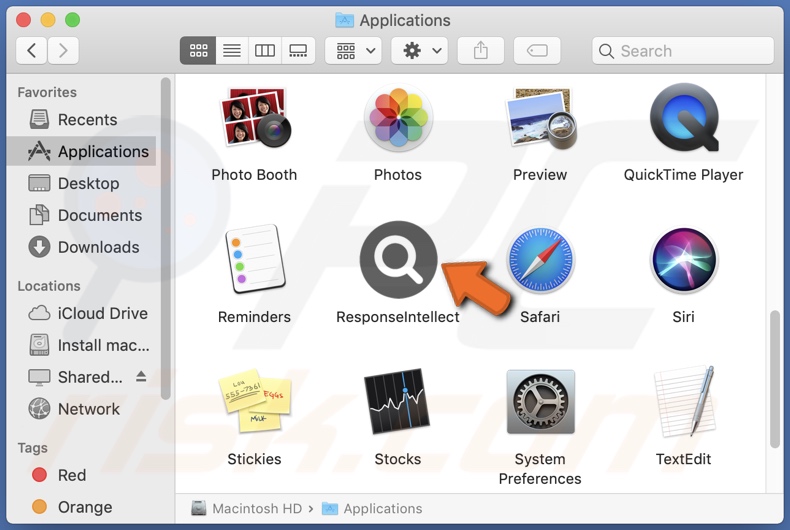Switch to list view
790x530 pixels.
(232, 50)
